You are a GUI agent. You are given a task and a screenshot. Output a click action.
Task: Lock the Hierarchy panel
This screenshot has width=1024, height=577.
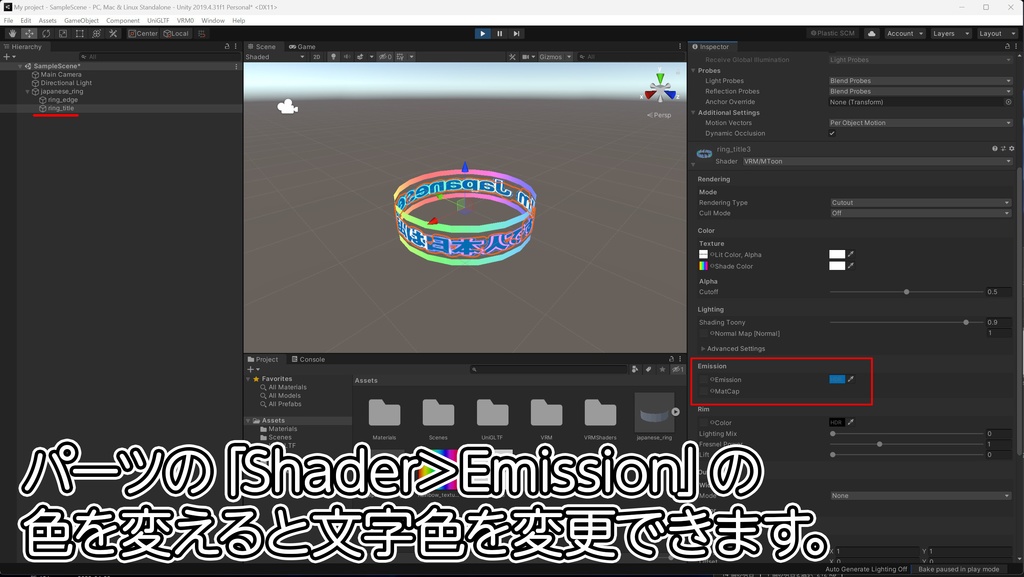pyautogui.click(x=227, y=46)
